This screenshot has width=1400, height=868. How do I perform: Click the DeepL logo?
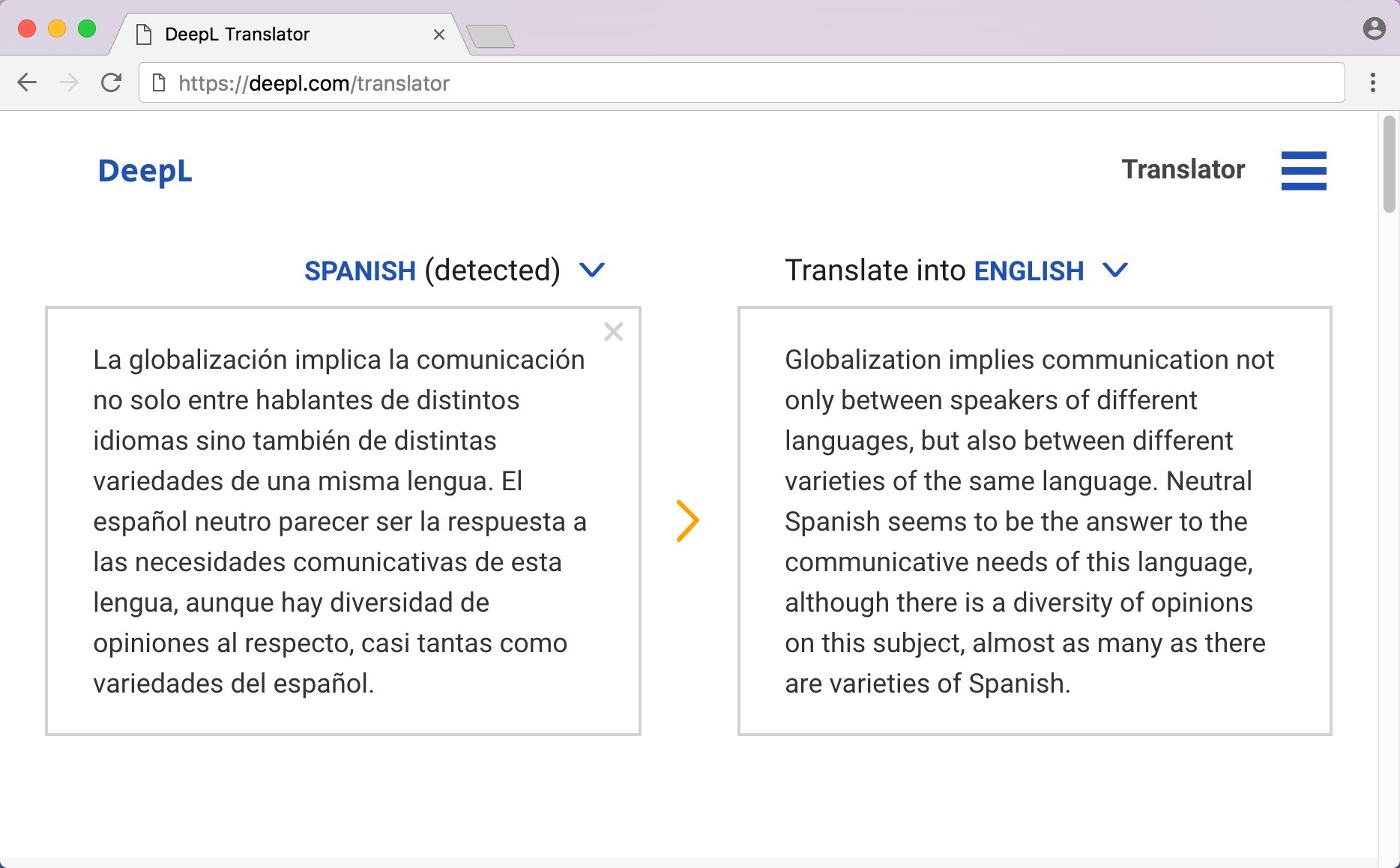pos(145,171)
